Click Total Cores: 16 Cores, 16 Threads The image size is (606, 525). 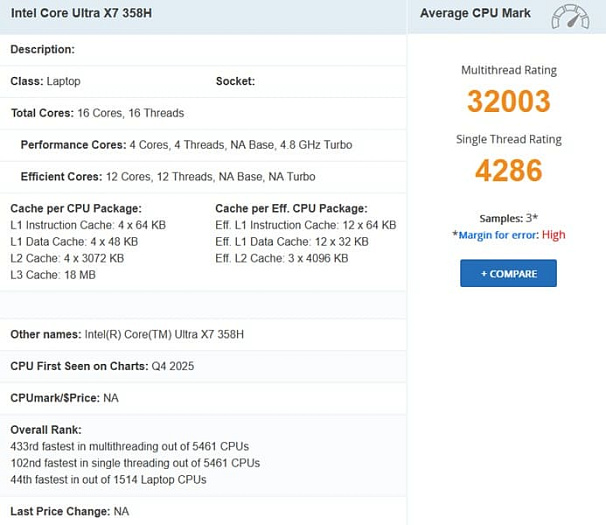click(x=97, y=113)
